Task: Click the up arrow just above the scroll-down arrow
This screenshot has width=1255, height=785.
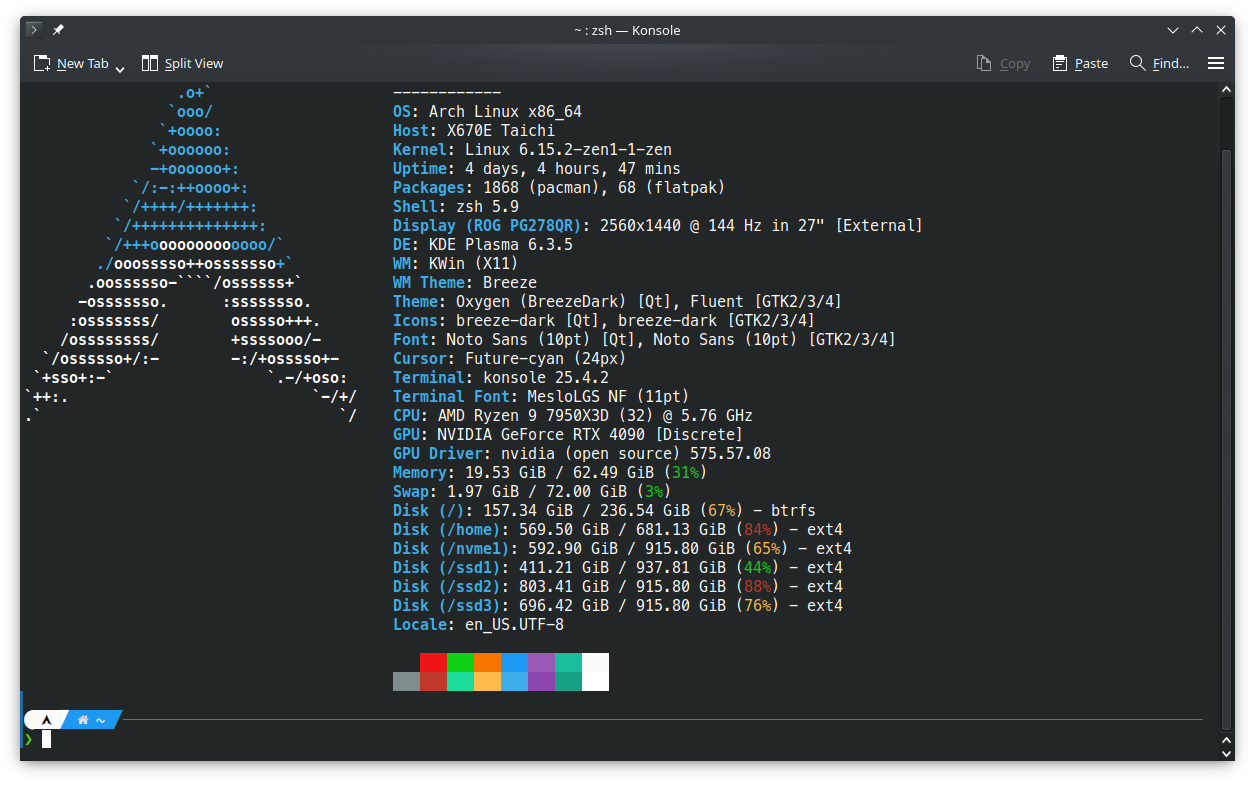Action: (x=1227, y=739)
